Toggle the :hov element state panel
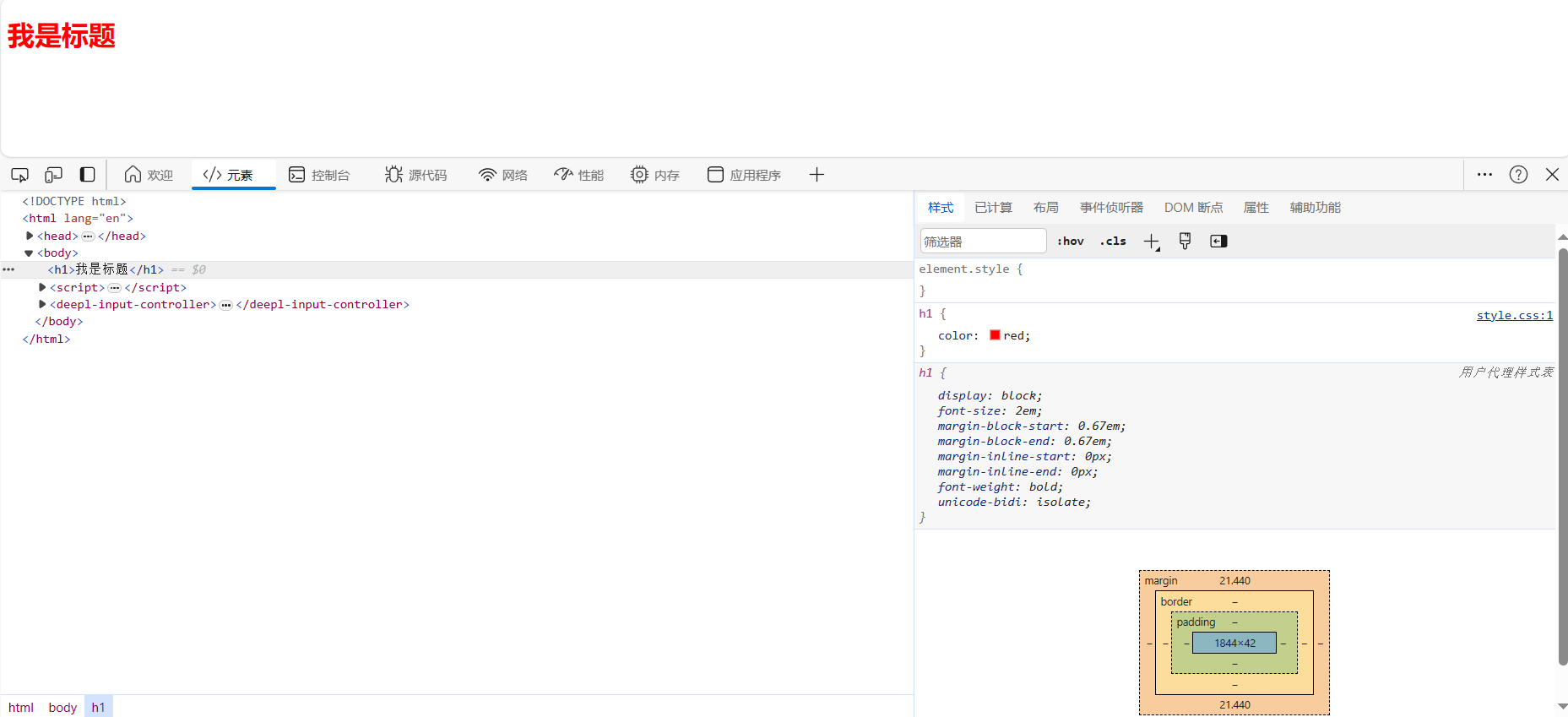This screenshot has width=1568, height=717. click(1071, 241)
